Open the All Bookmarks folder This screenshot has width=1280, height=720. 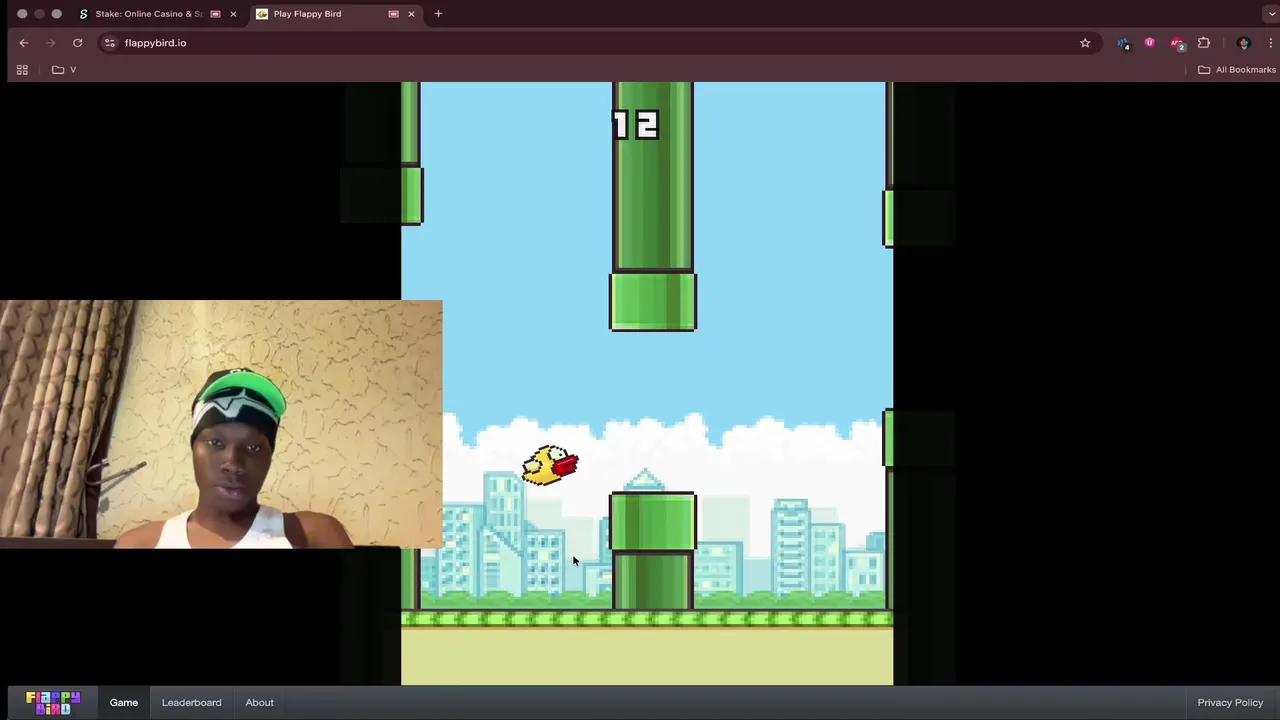click(x=1237, y=70)
